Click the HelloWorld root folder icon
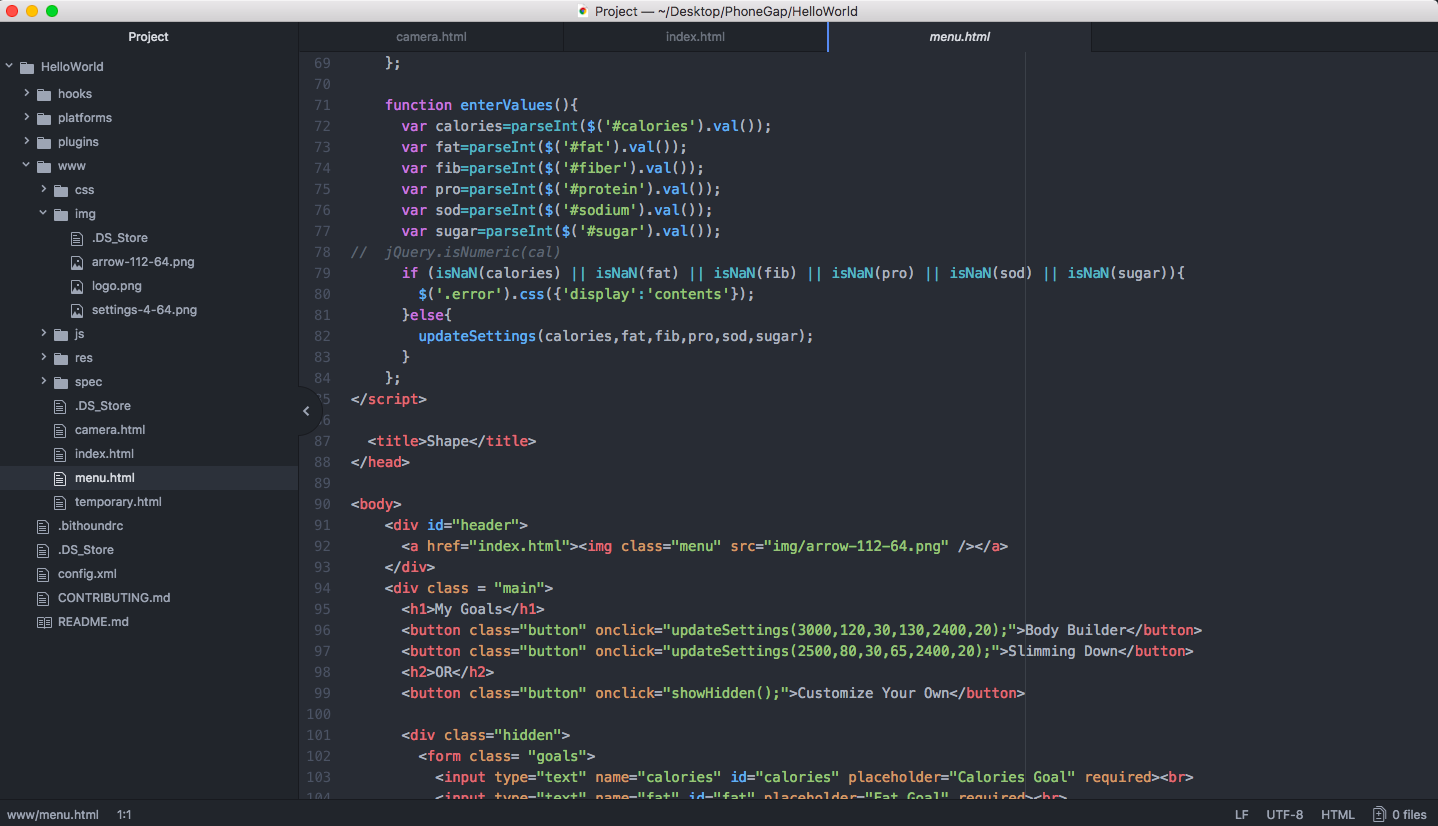This screenshot has height=826, width=1438. (27, 67)
